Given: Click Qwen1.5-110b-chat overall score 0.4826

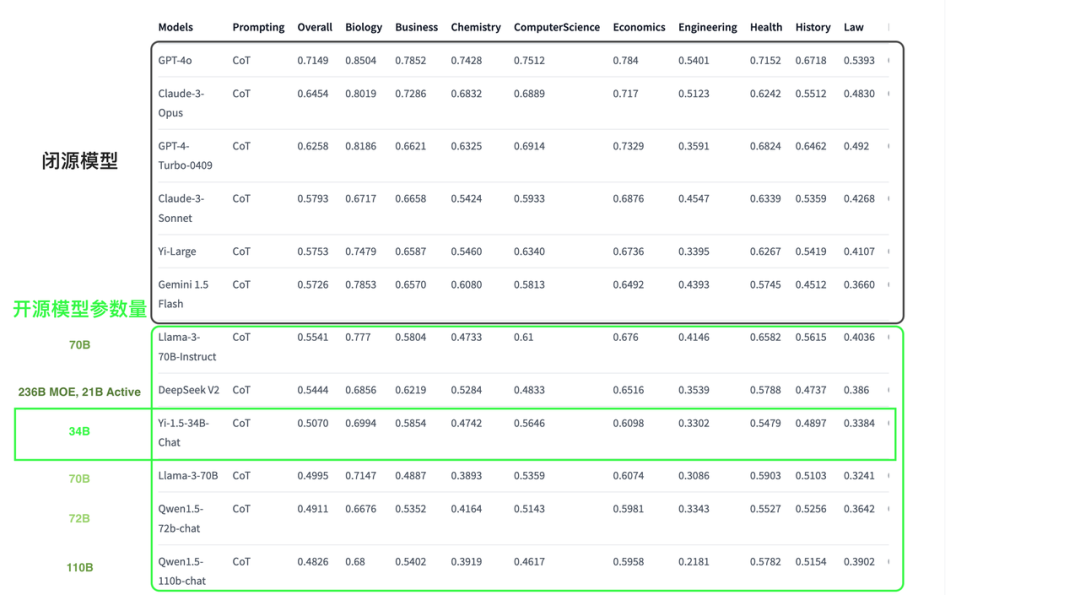Looking at the screenshot, I should click(x=312, y=561).
